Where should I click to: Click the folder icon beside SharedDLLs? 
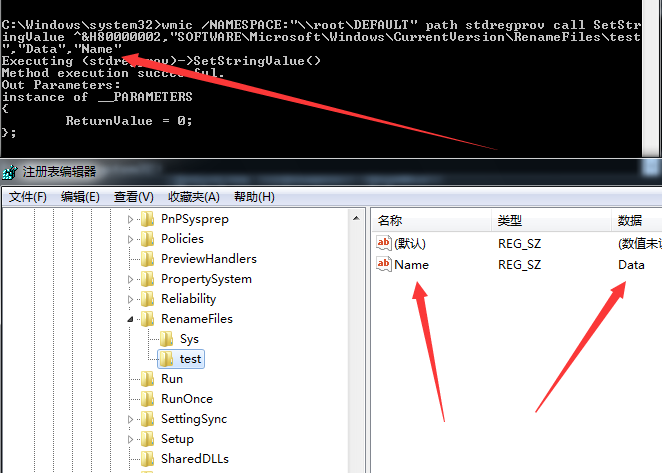[148, 459]
